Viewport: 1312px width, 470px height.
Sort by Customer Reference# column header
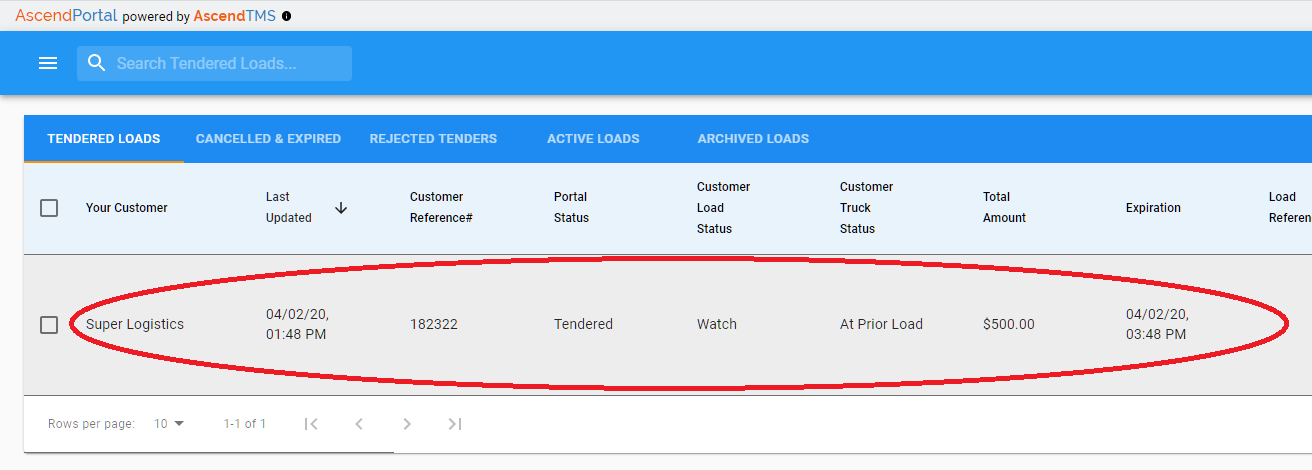tap(441, 208)
